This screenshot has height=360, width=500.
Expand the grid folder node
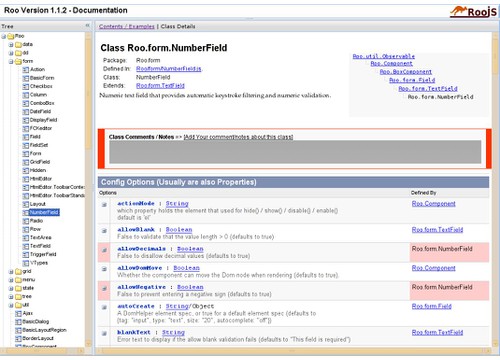point(11,271)
